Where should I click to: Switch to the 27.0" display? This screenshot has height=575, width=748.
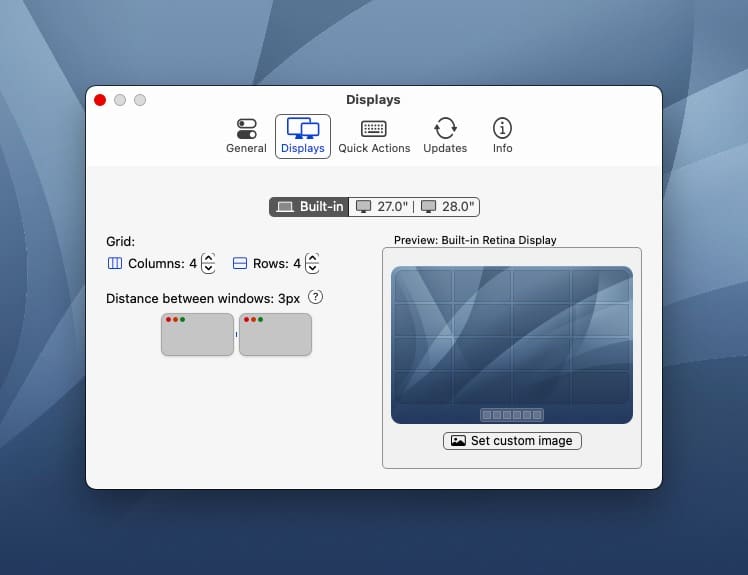(x=382, y=207)
